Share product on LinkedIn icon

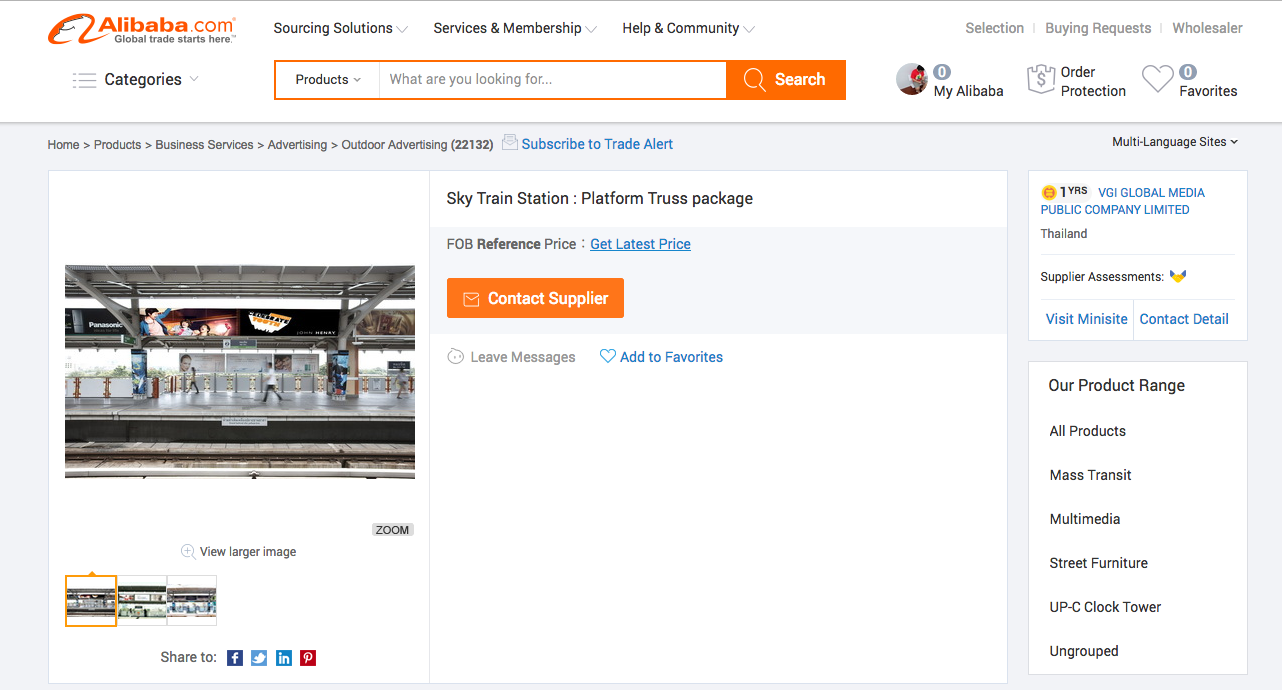click(284, 658)
